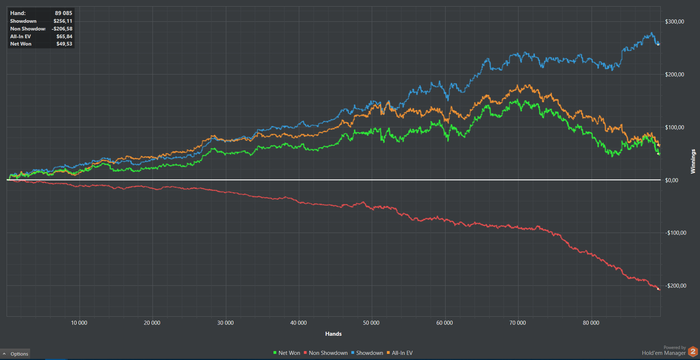Click the 50 000 hands axis label
Viewport: 700px width, 360px height.
click(372, 322)
